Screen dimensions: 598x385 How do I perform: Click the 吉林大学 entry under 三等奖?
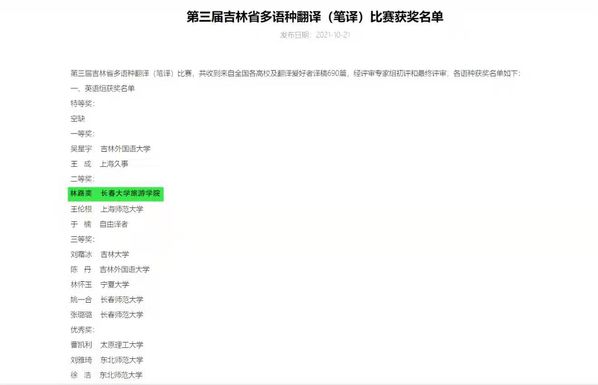[x=114, y=255]
